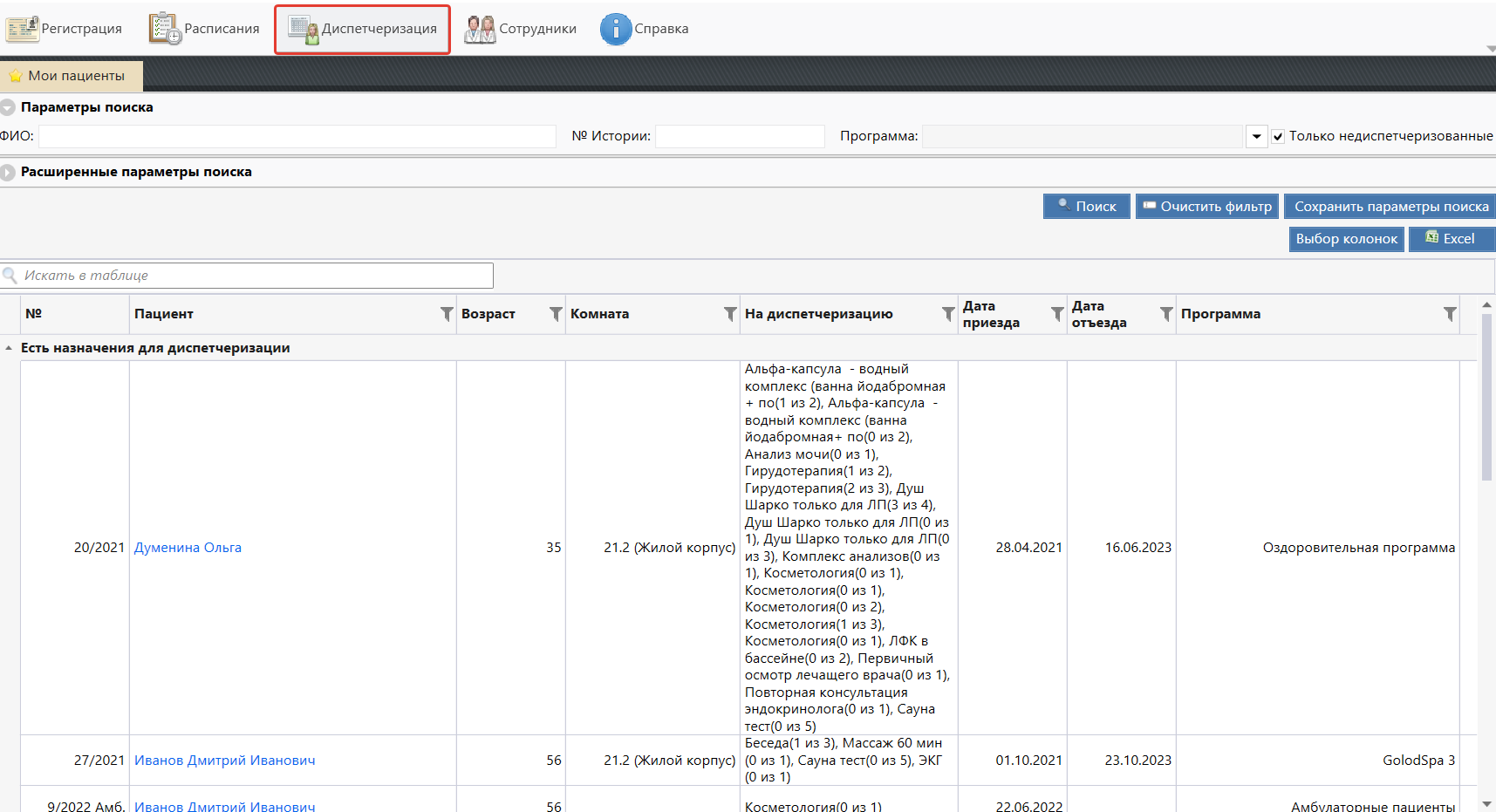Collapse the Параметры поиска section
The image size is (1496, 812).
8,107
